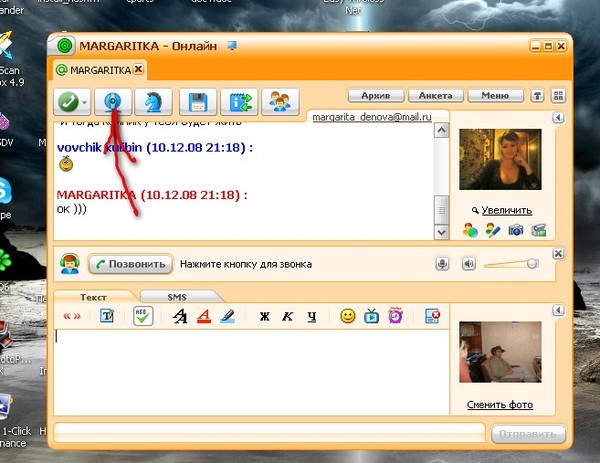This screenshot has height=463, width=600.
Task: Open call options dropdown arrow
Action: point(85,103)
